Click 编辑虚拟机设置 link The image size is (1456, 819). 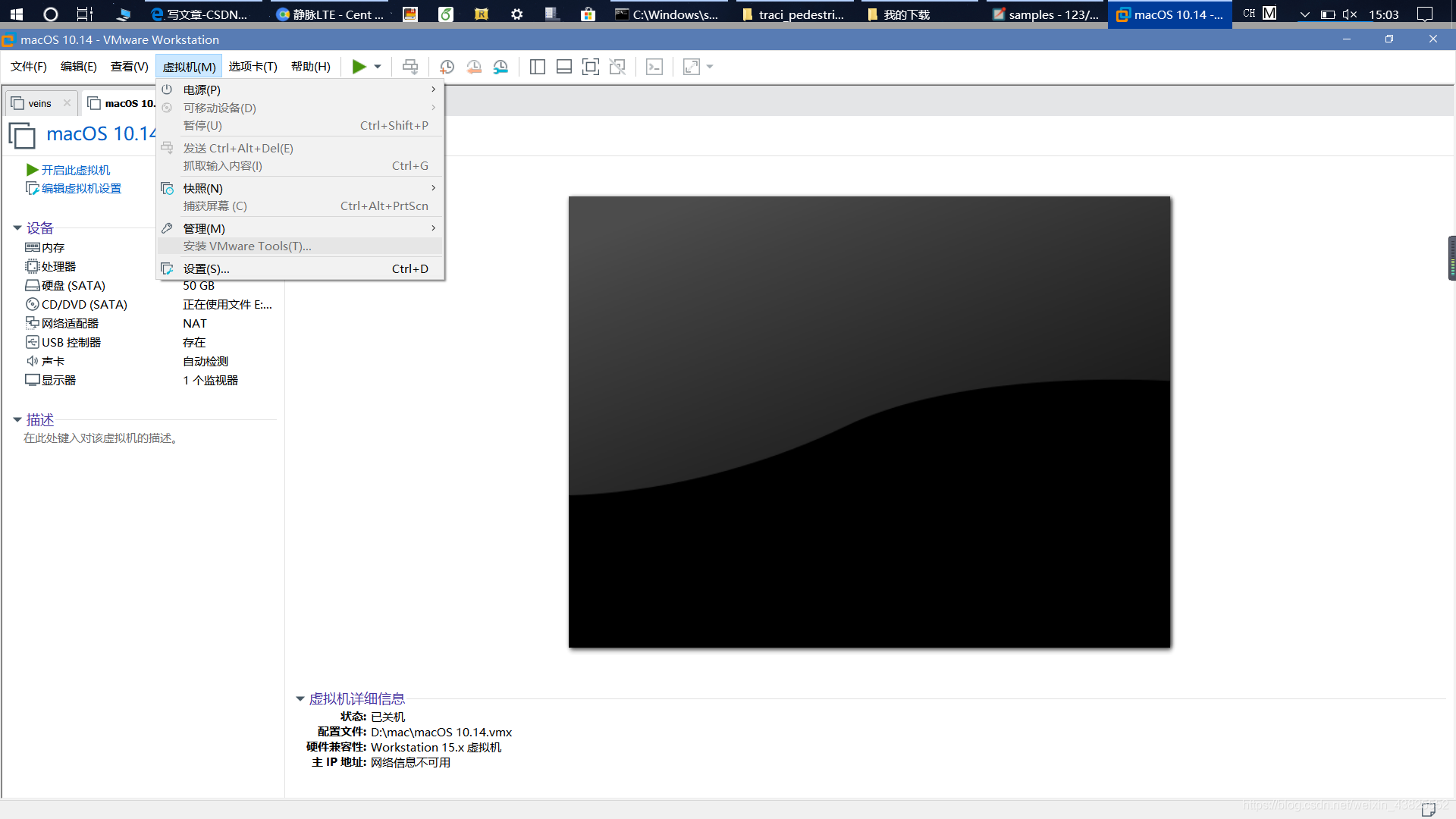(x=80, y=188)
